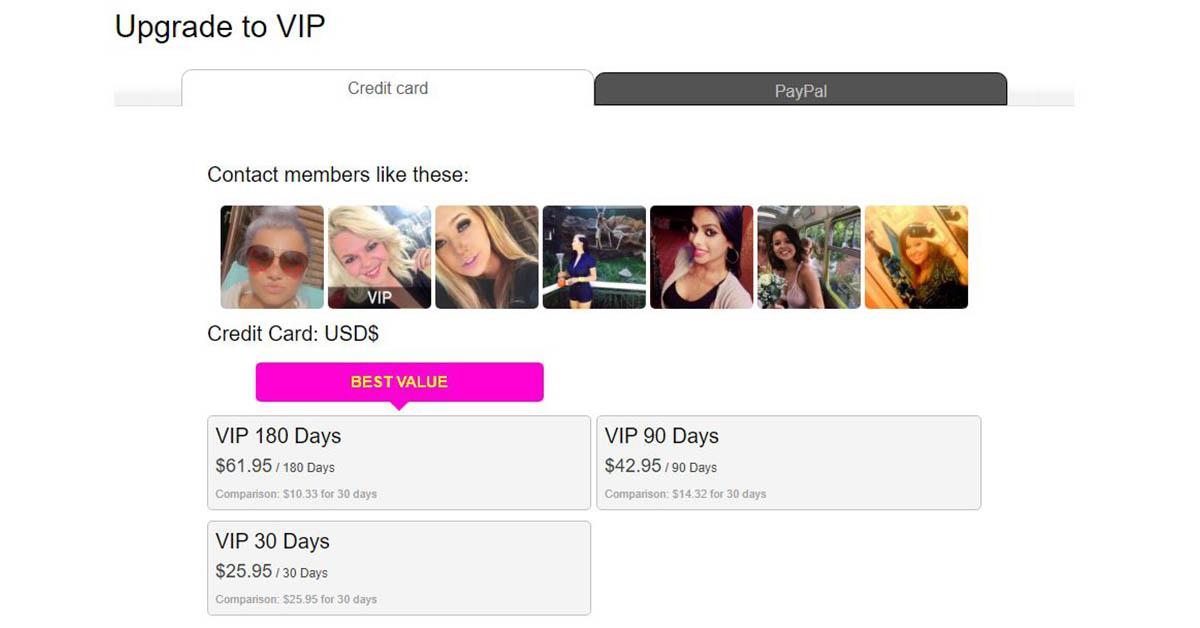Image resolution: width=1200 pixels, height=628 pixels.
Task: Pick the VIP 30 Days plan
Action: (398, 567)
